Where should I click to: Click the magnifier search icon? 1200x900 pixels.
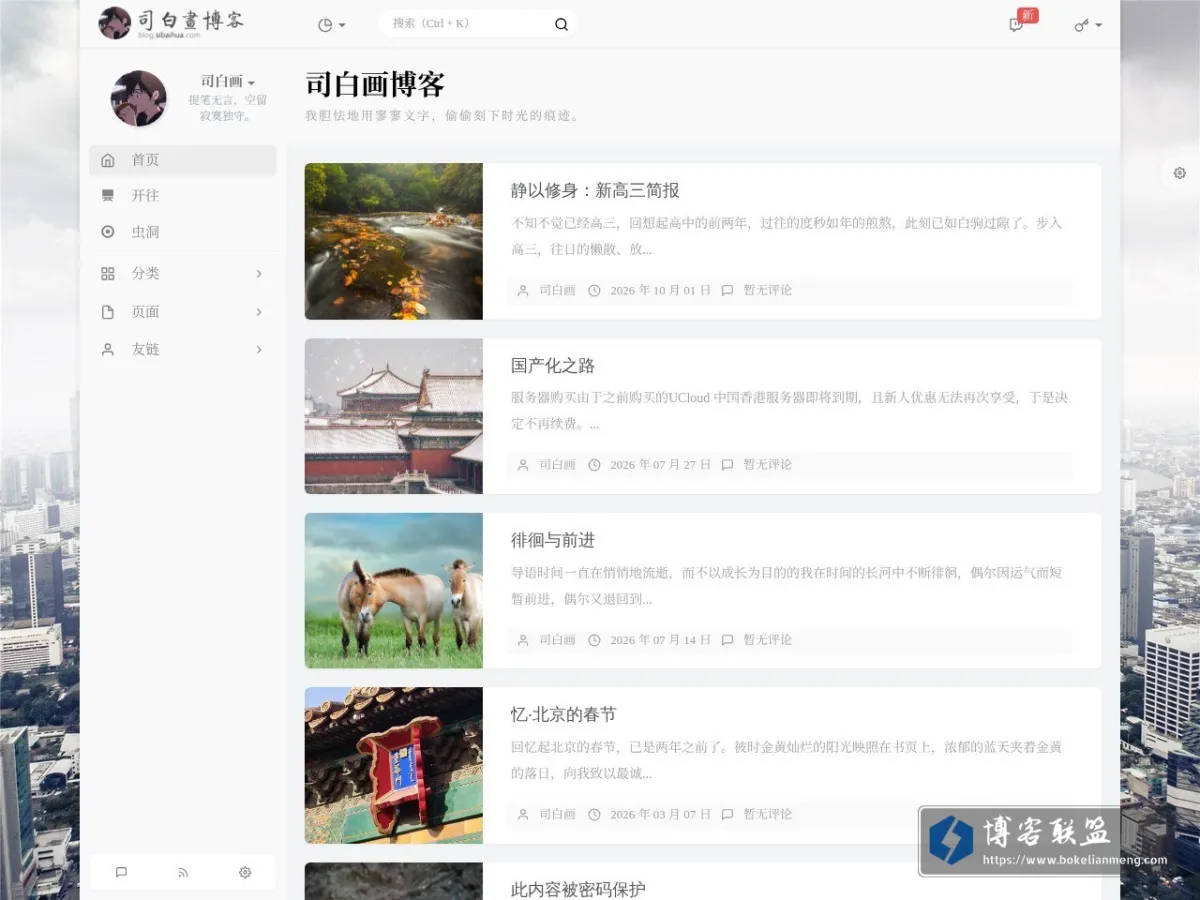(x=561, y=24)
